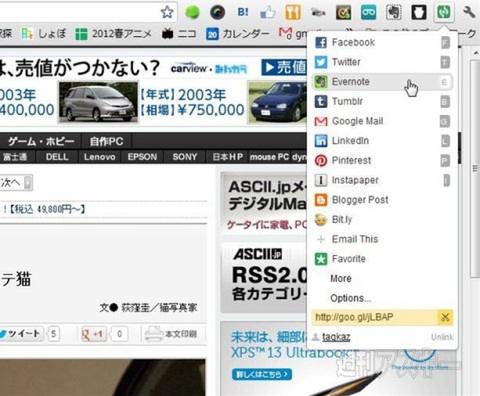Open しょぼ bookmark
480x396 pixels.
click(44, 34)
